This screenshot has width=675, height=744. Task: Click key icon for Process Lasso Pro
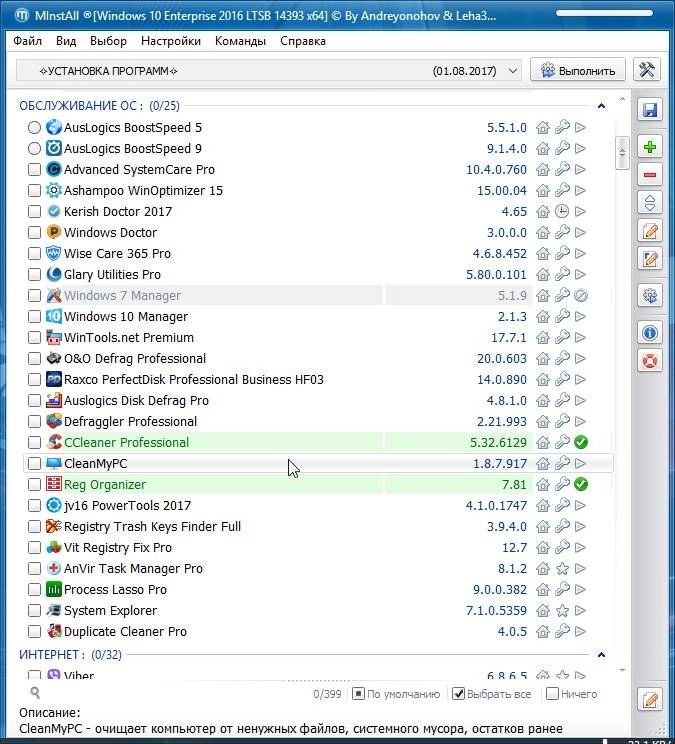[x=562, y=589]
